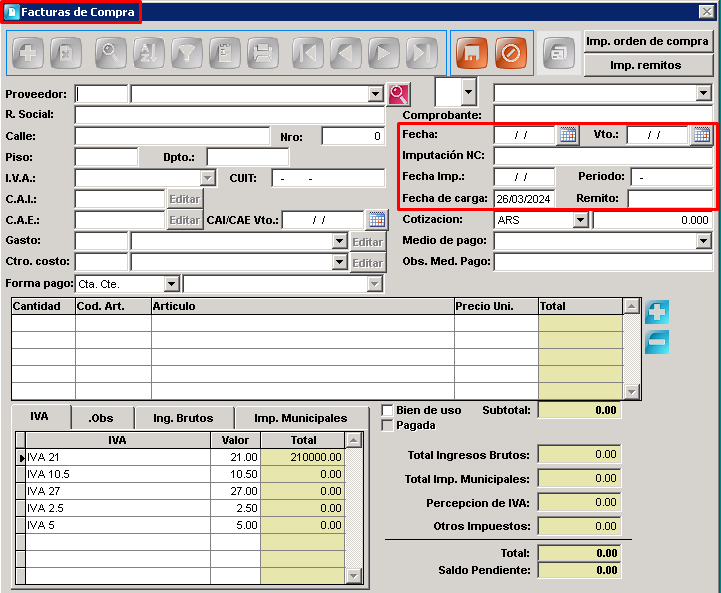Viewport: 721px width, 593px height.
Task: Click the printer toolbar icon
Action: click(263, 53)
